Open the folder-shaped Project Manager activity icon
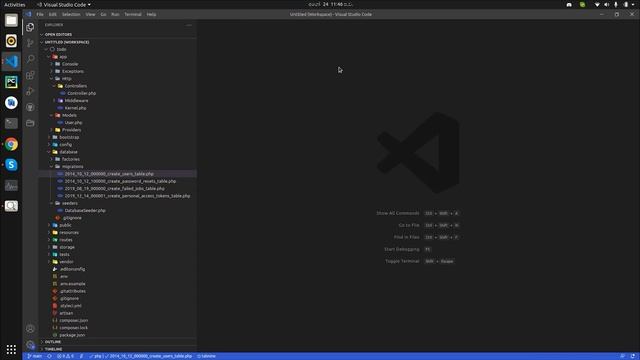The width and height of the screenshot is (640, 360). point(30,123)
